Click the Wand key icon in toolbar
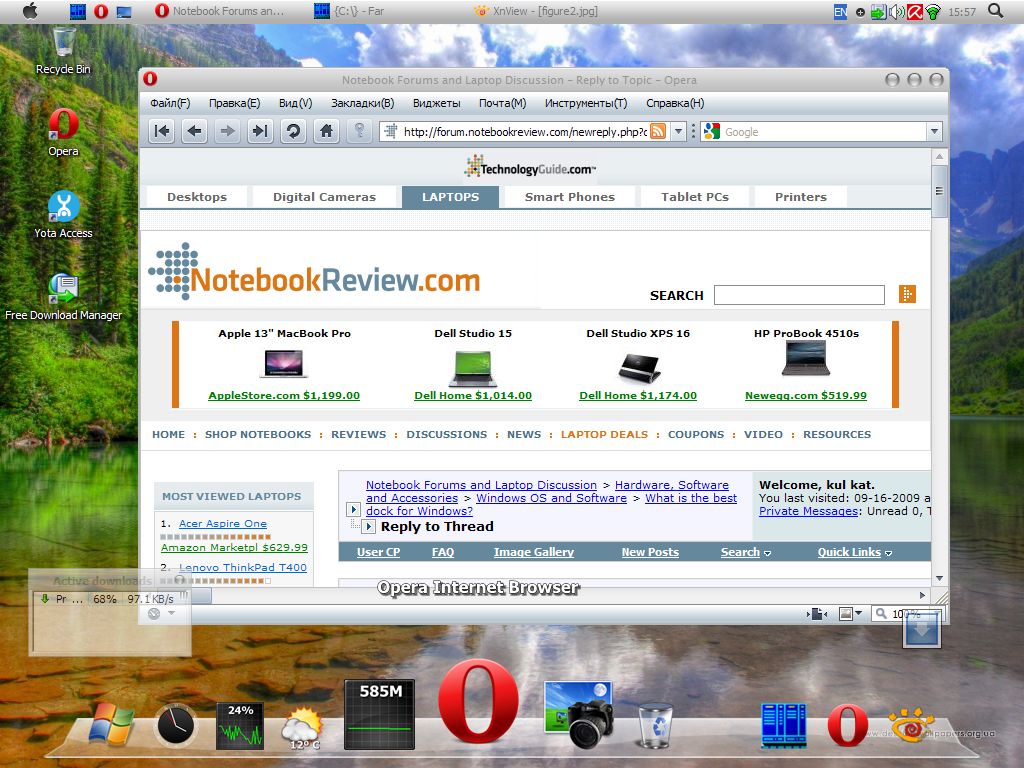 pos(359,131)
